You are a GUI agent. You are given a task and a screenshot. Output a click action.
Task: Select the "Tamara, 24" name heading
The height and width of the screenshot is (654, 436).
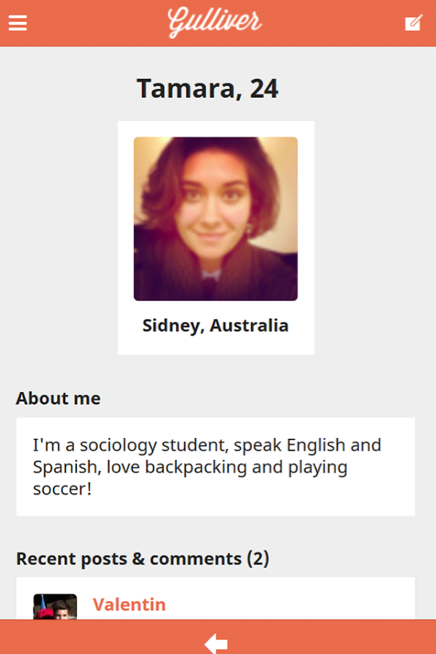point(207,88)
